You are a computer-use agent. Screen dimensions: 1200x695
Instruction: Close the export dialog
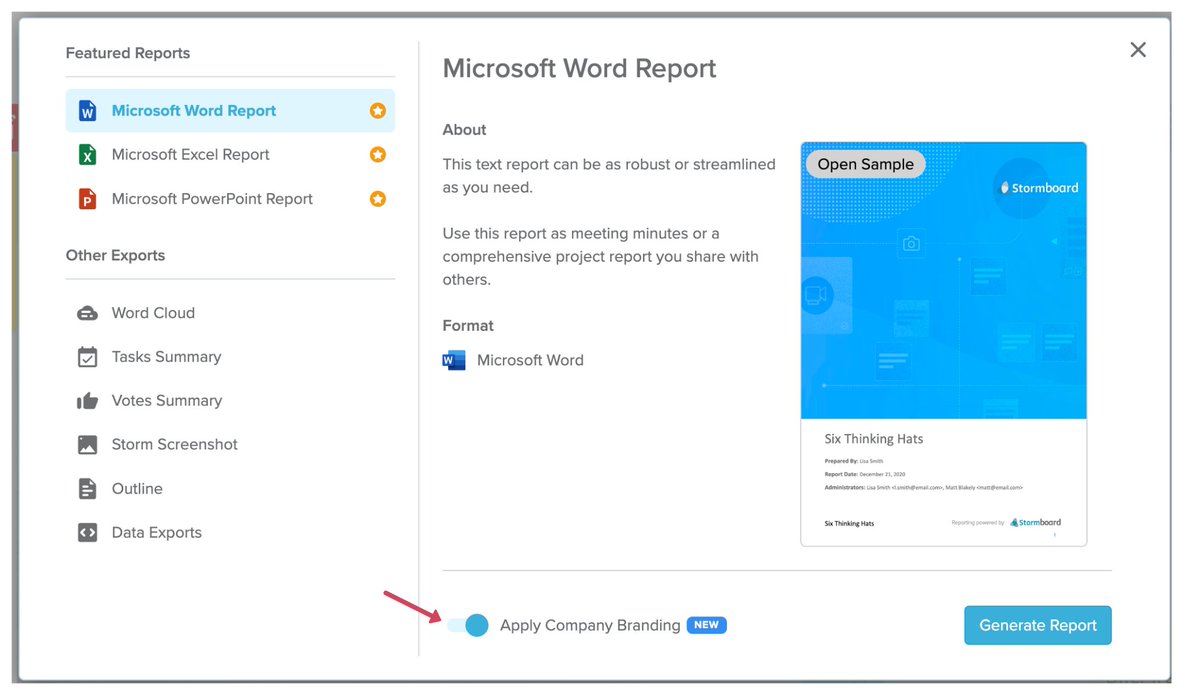tap(1137, 49)
